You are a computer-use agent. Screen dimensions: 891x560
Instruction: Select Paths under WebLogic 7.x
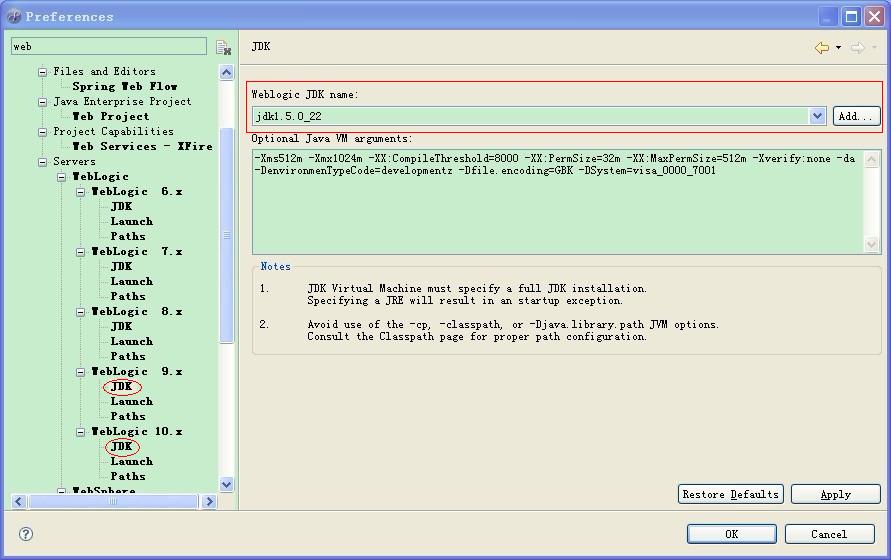[x=128, y=297]
